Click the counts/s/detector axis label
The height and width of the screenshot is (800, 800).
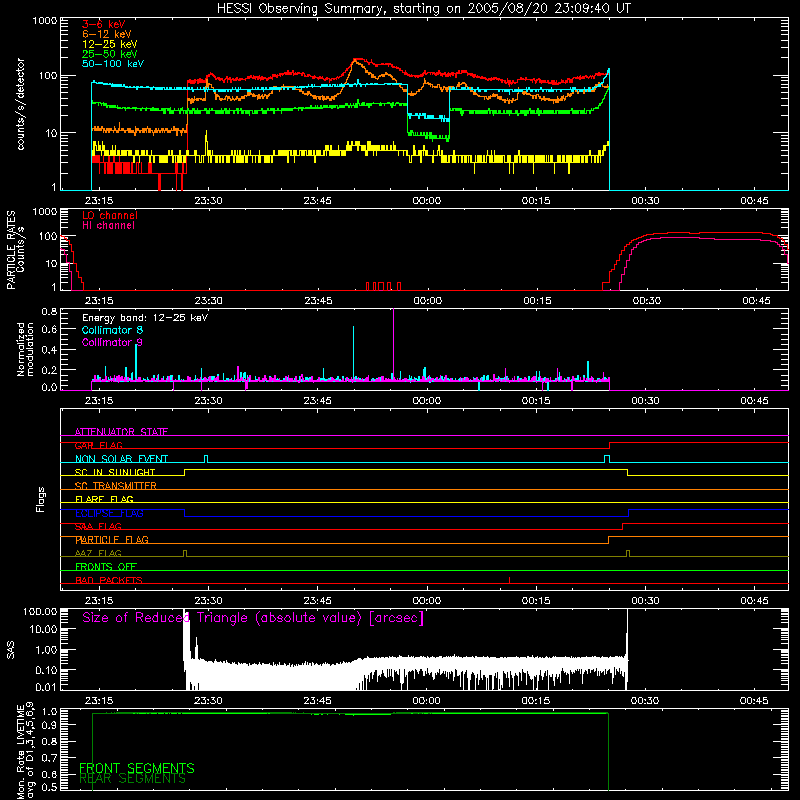pyautogui.click(x=20, y=104)
